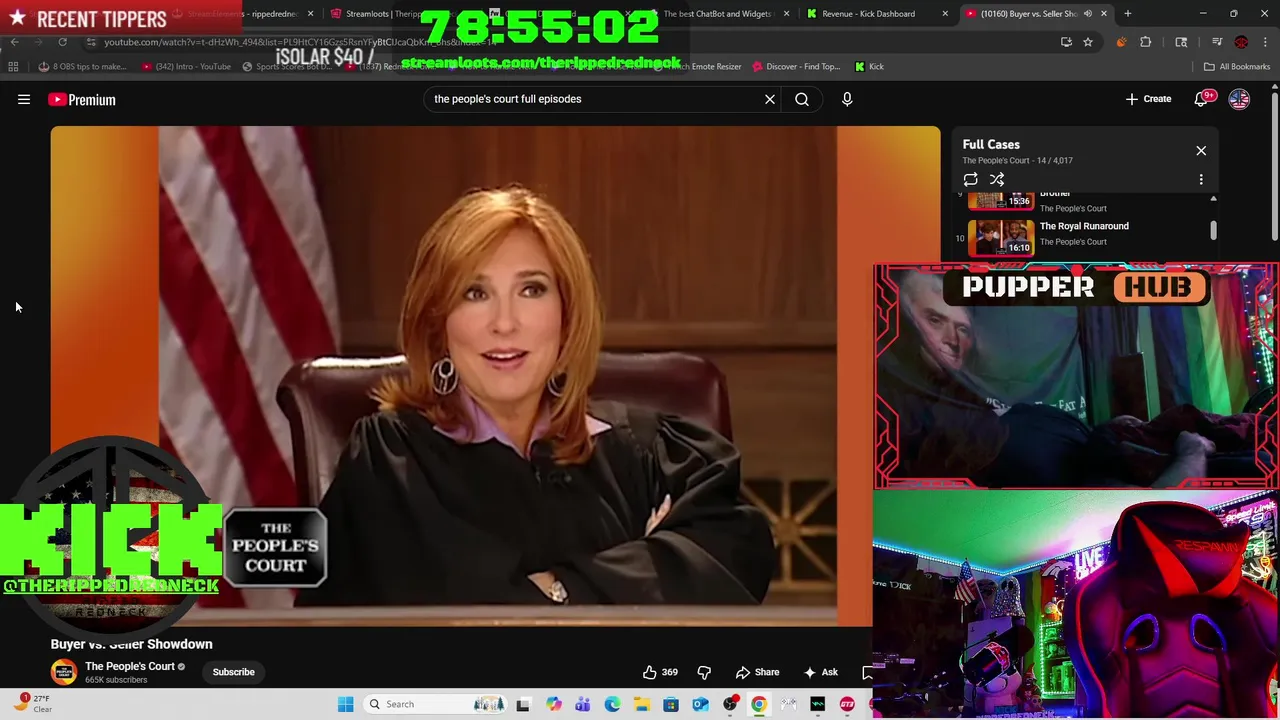The width and height of the screenshot is (1280, 720).
Task: Close the Full Cases playlist panel
Action: pos(1201,151)
